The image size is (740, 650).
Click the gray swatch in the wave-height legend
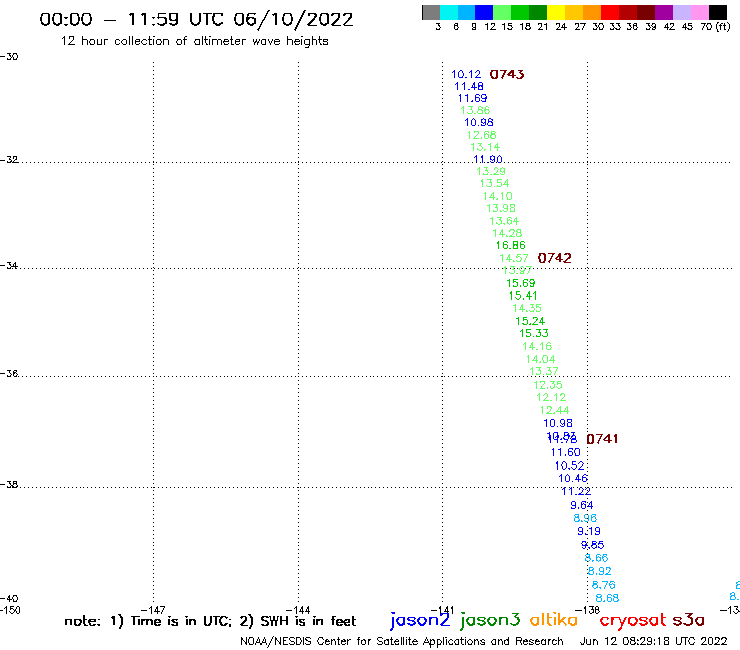(431, 12)
